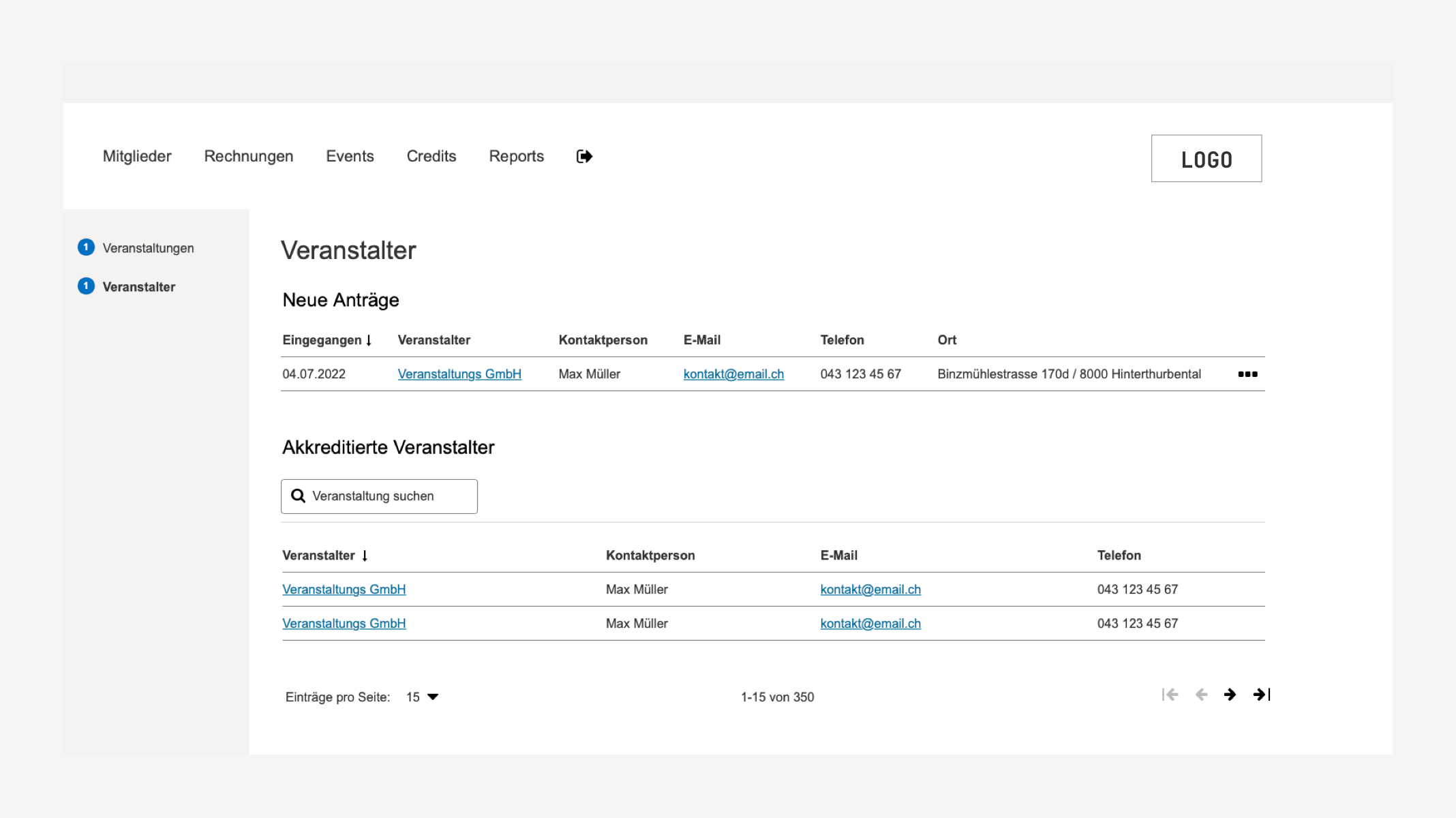Click the previous-page arrow icon

(x=1200, y=695)
